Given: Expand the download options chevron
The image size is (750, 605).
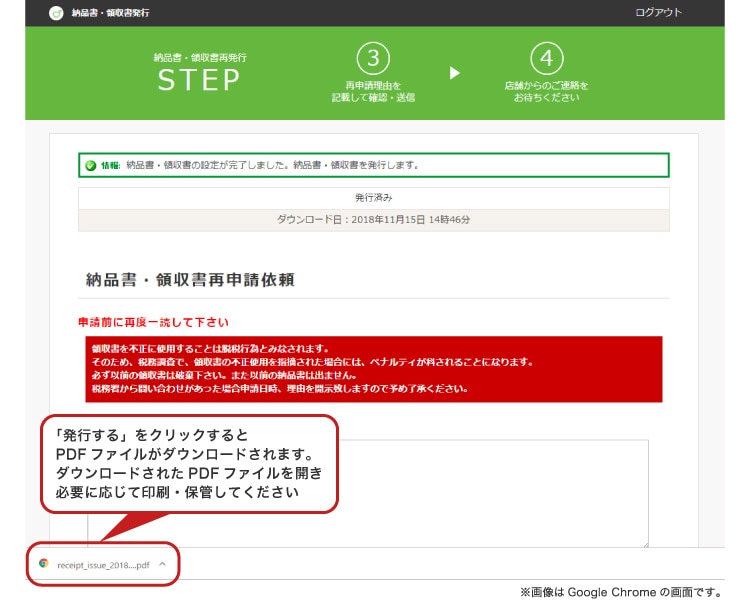Looking at the screenshot, I should pos(162,564).
